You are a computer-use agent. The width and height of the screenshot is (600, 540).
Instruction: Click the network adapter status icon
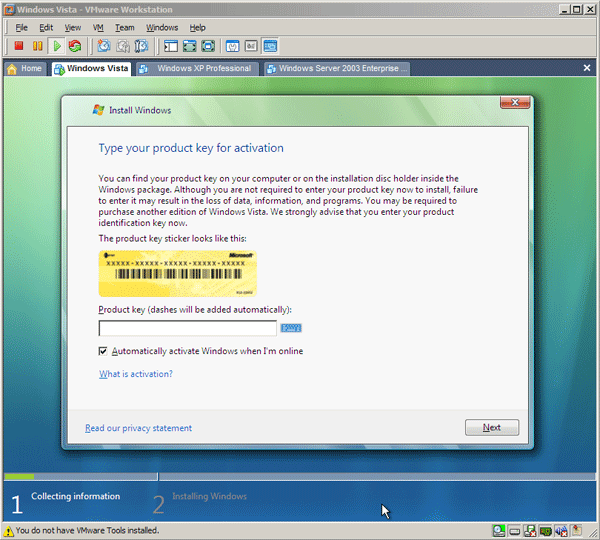(x=546, y=531)
